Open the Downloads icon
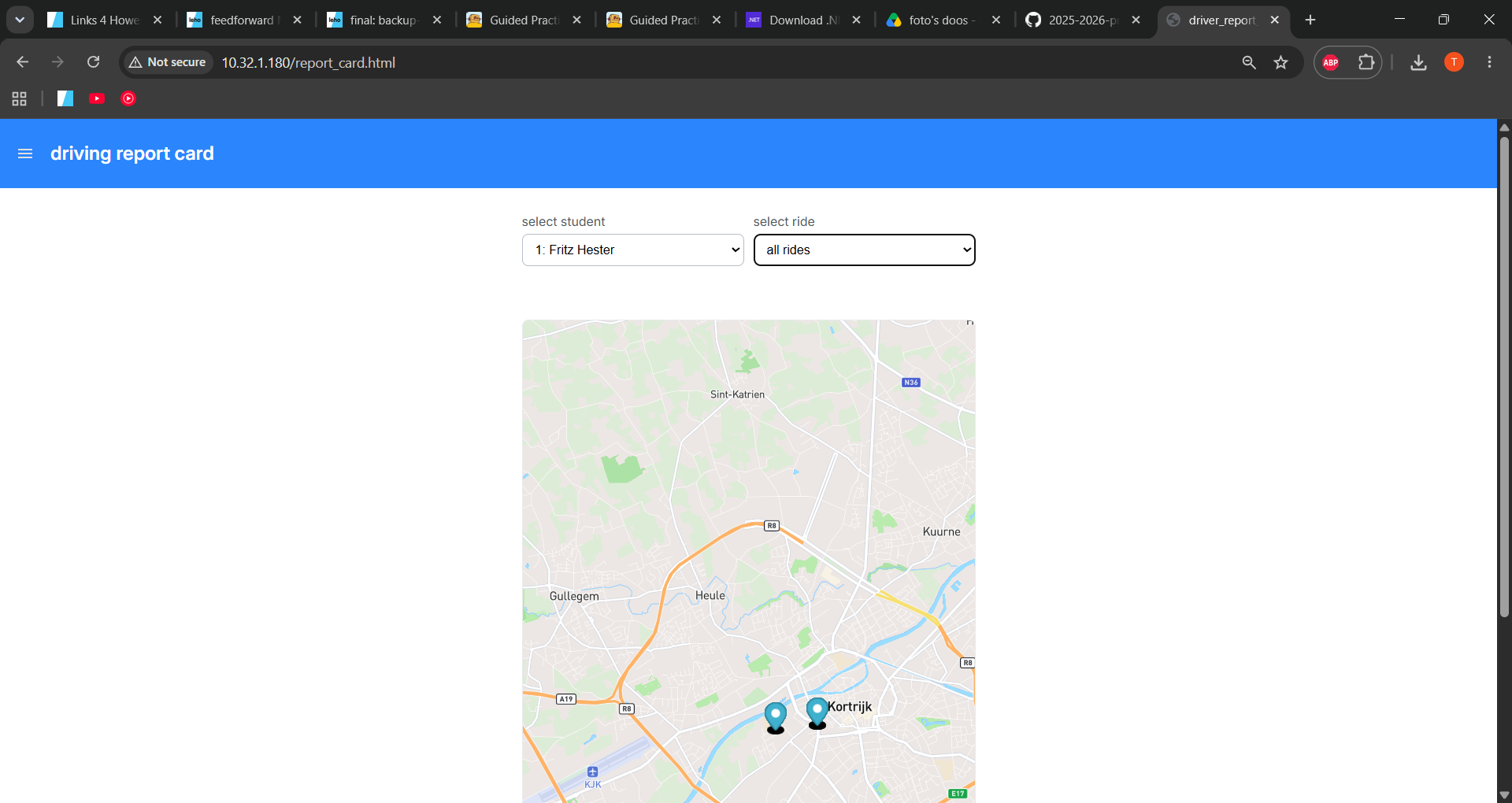The image size is (1512, 803). pos(1418,62)
